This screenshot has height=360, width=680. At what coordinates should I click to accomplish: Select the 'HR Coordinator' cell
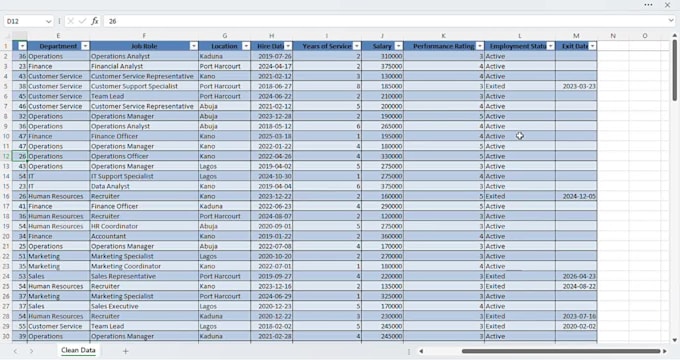[x=144, y=226]
